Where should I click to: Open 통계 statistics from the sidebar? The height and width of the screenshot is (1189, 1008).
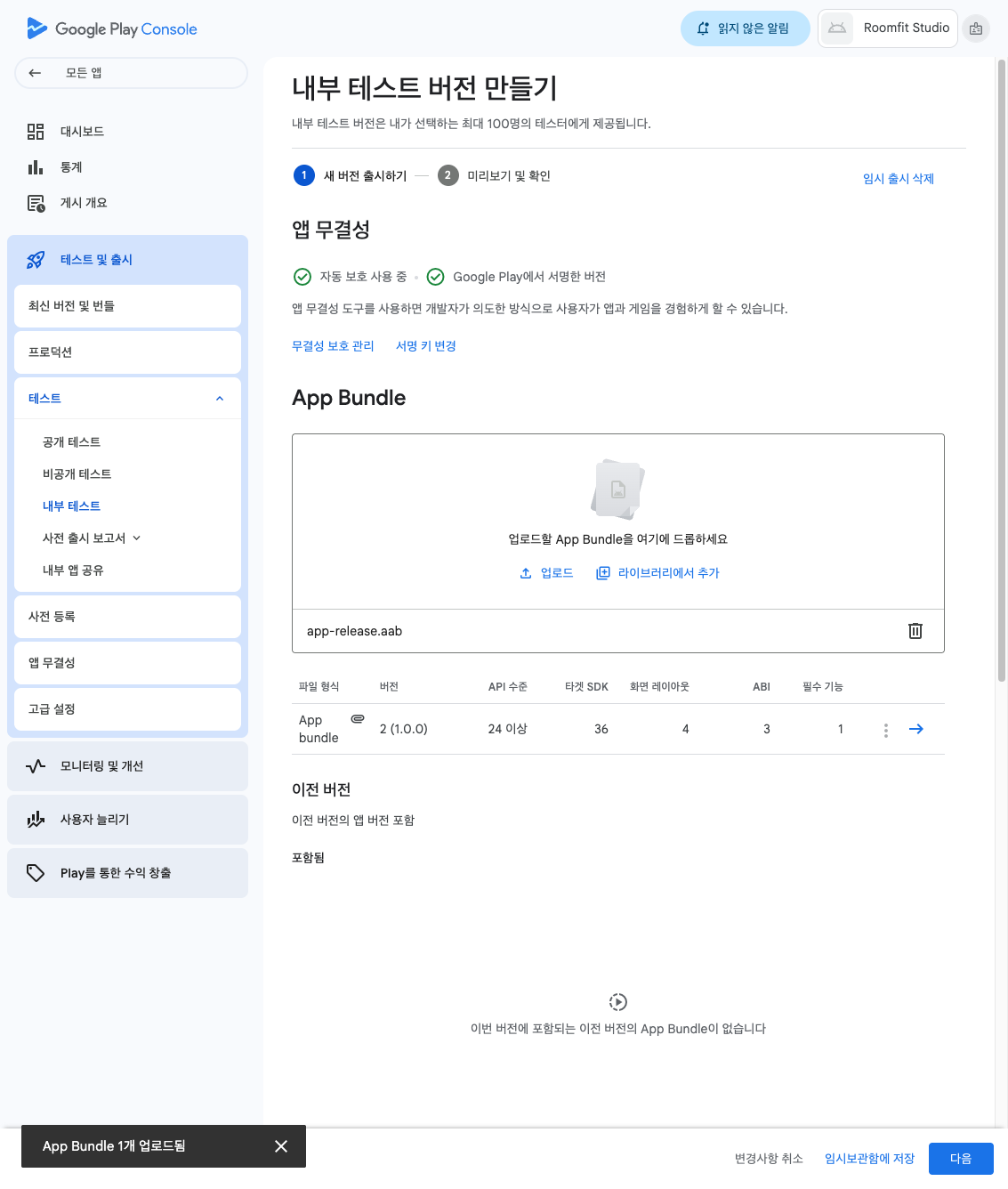pos(71,167)
